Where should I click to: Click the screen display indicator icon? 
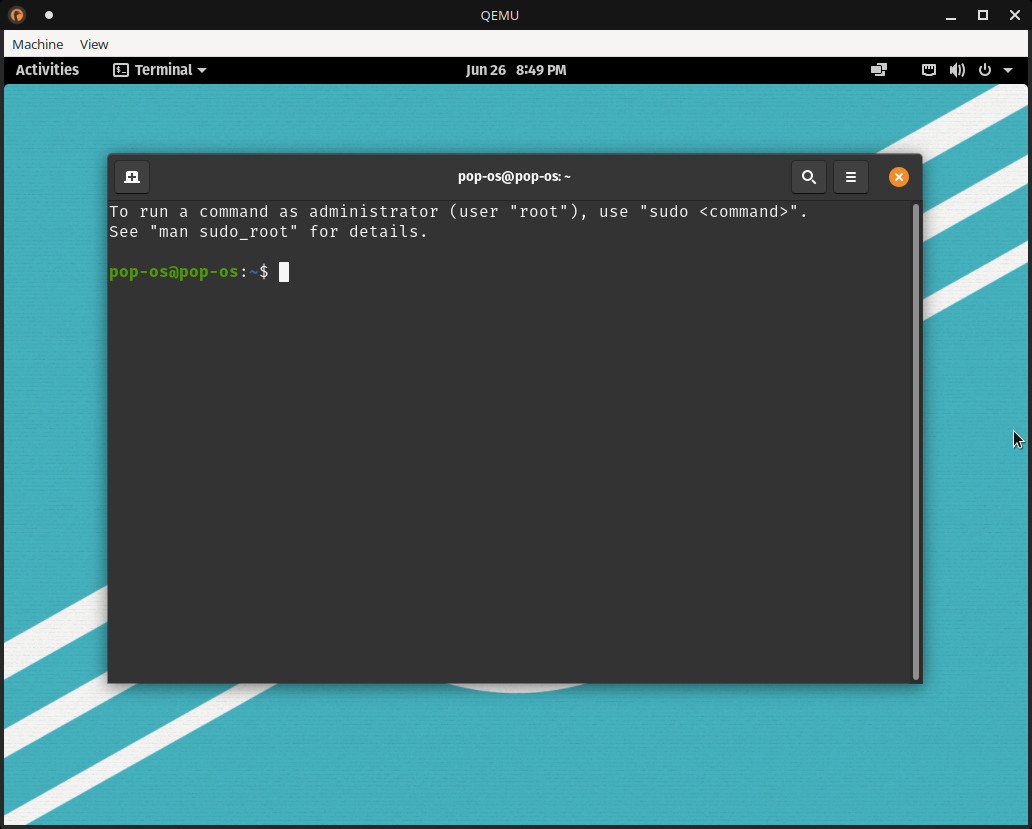pos(879,70)
